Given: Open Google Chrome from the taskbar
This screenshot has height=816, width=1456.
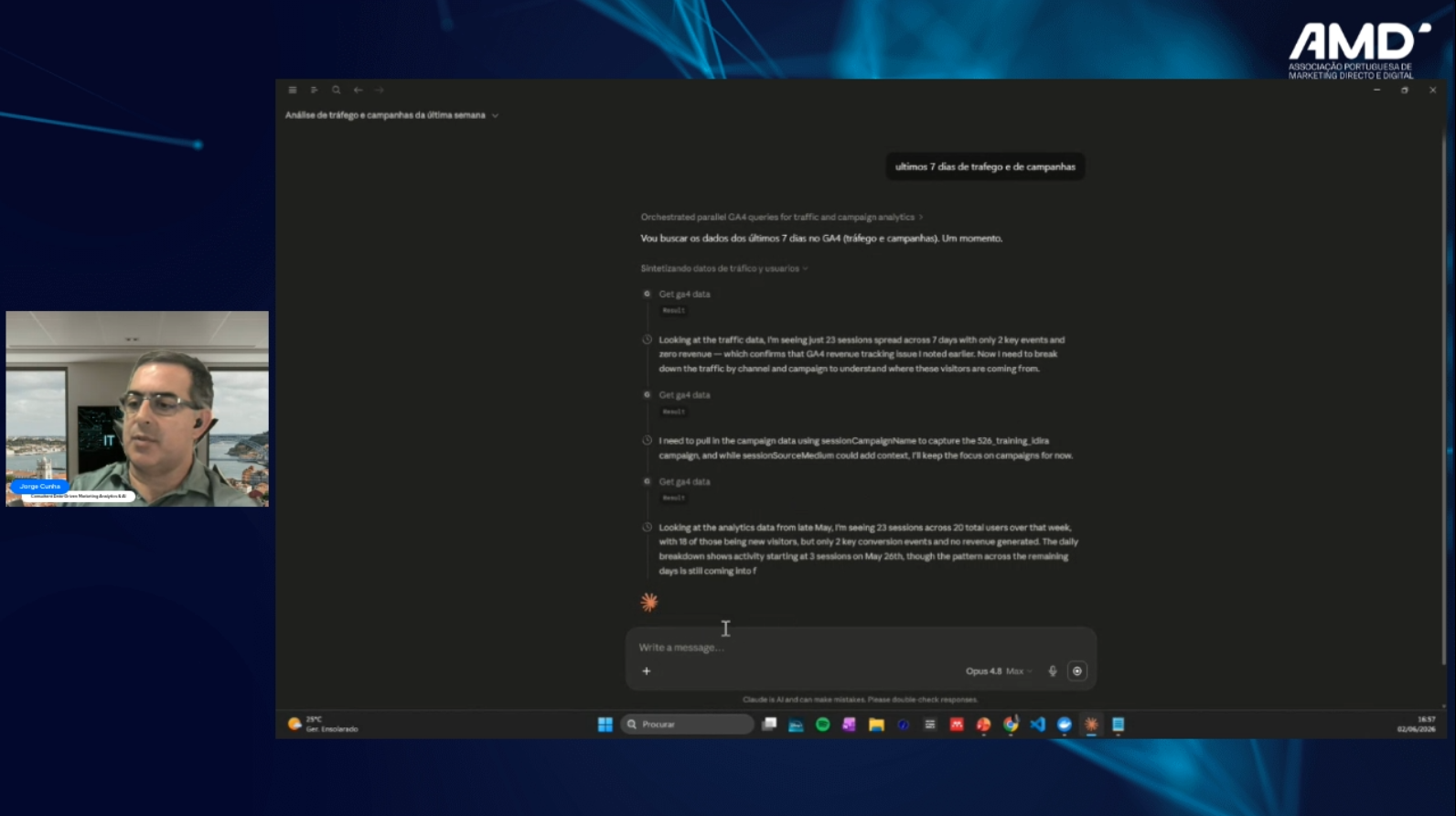Looking at the screenshot, I should [1011, 724].
